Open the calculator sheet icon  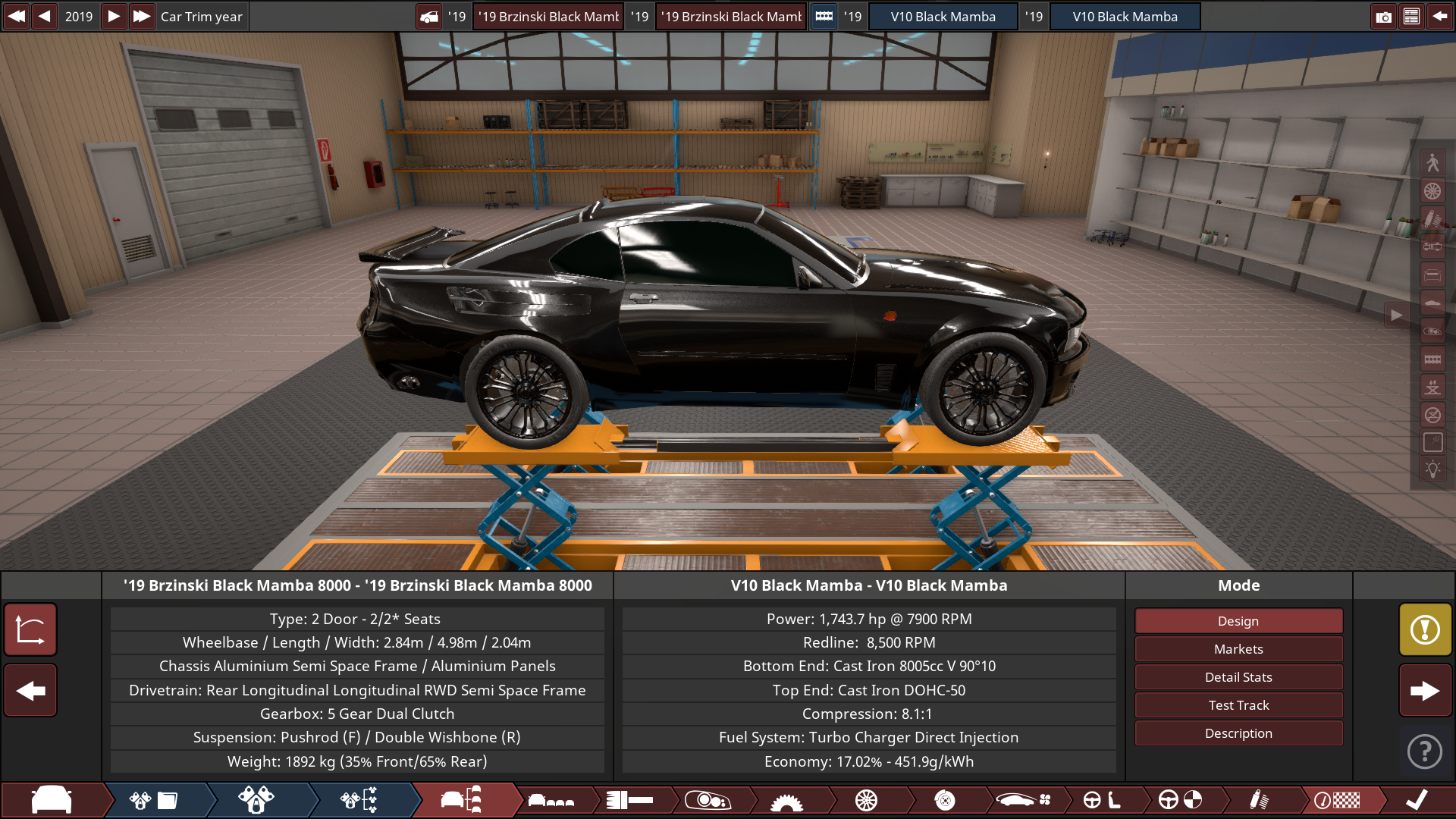click(1411, 17)
